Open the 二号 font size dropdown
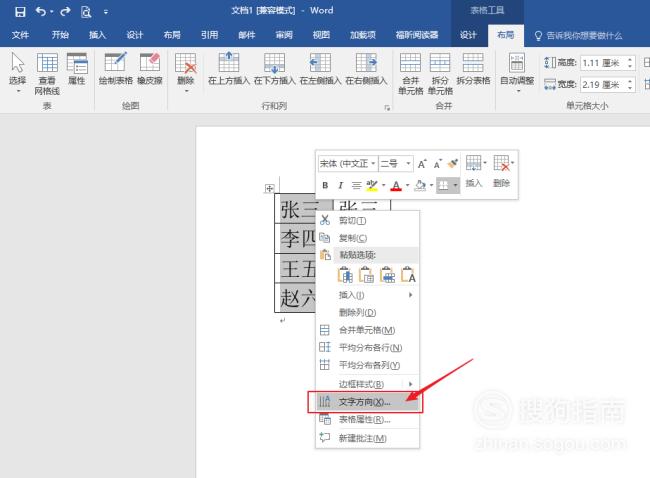This screenshot has height=478, width=650. click(408, 163)
